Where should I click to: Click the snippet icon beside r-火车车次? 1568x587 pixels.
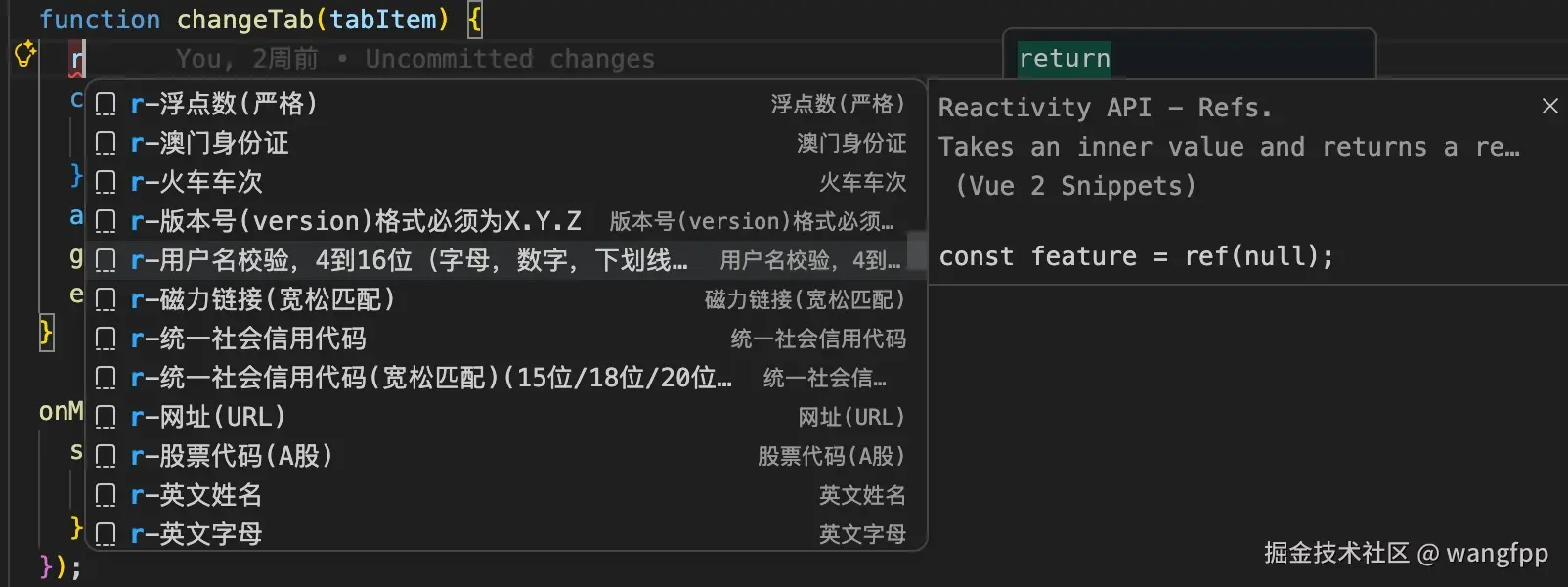[x=106, y=183]
